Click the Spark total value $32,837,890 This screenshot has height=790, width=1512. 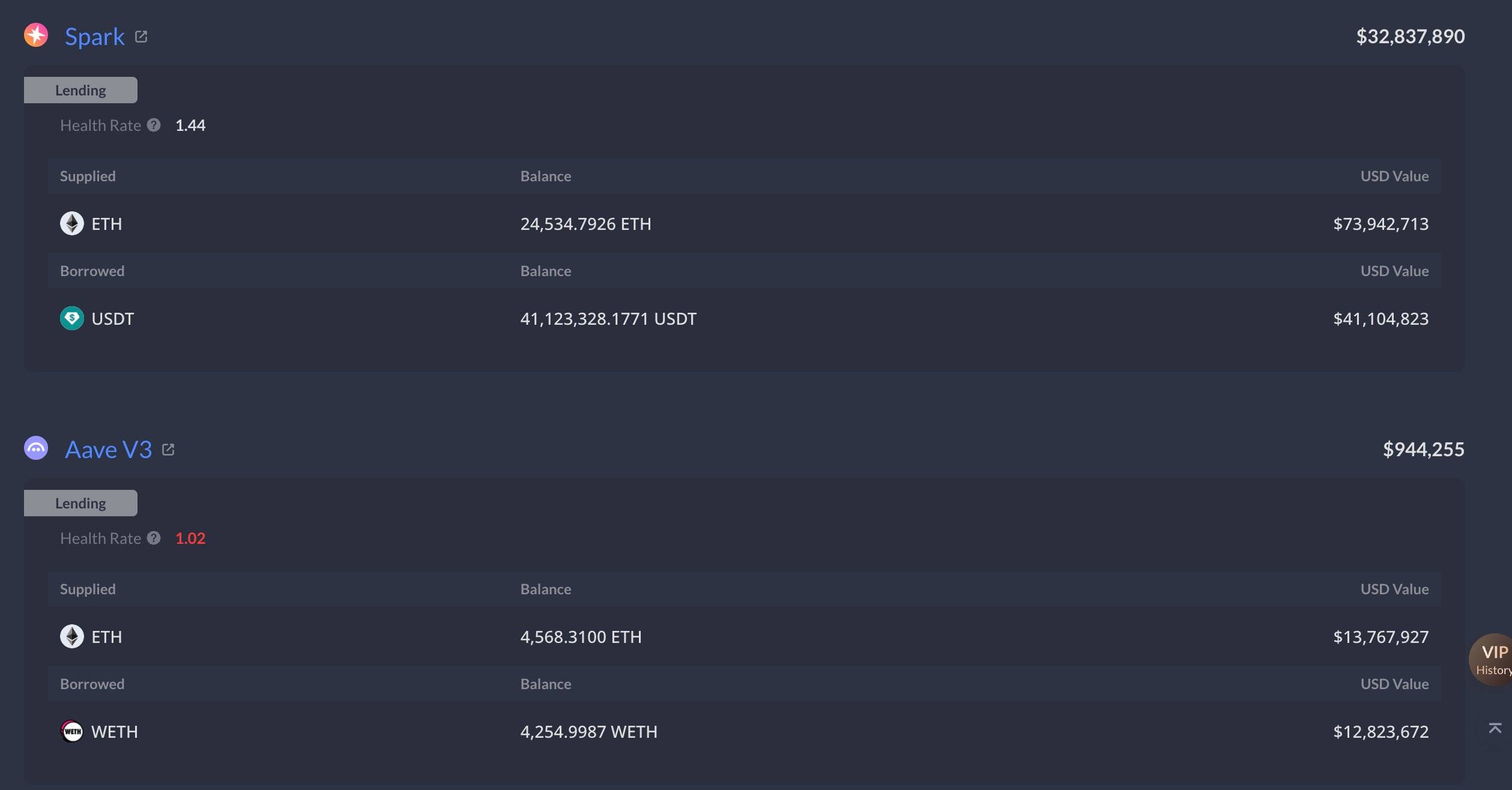(1410, 37)
